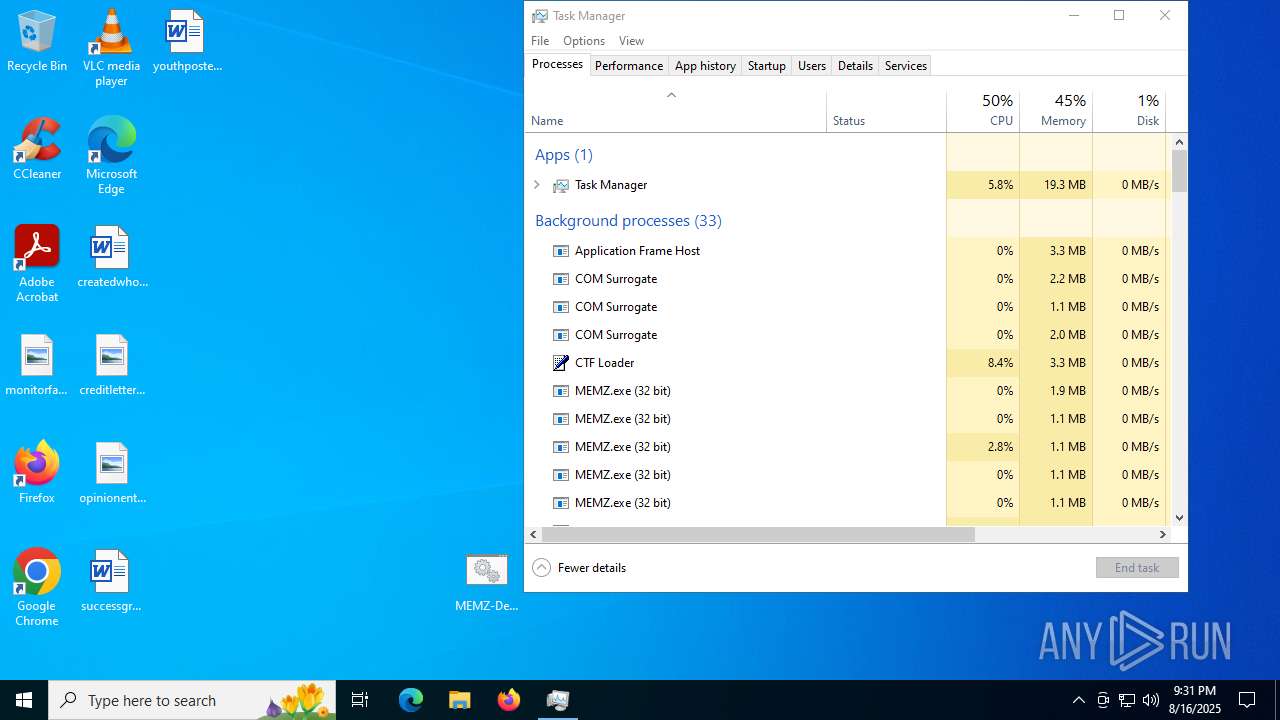Click the End task button

(x=1137, y=568)
